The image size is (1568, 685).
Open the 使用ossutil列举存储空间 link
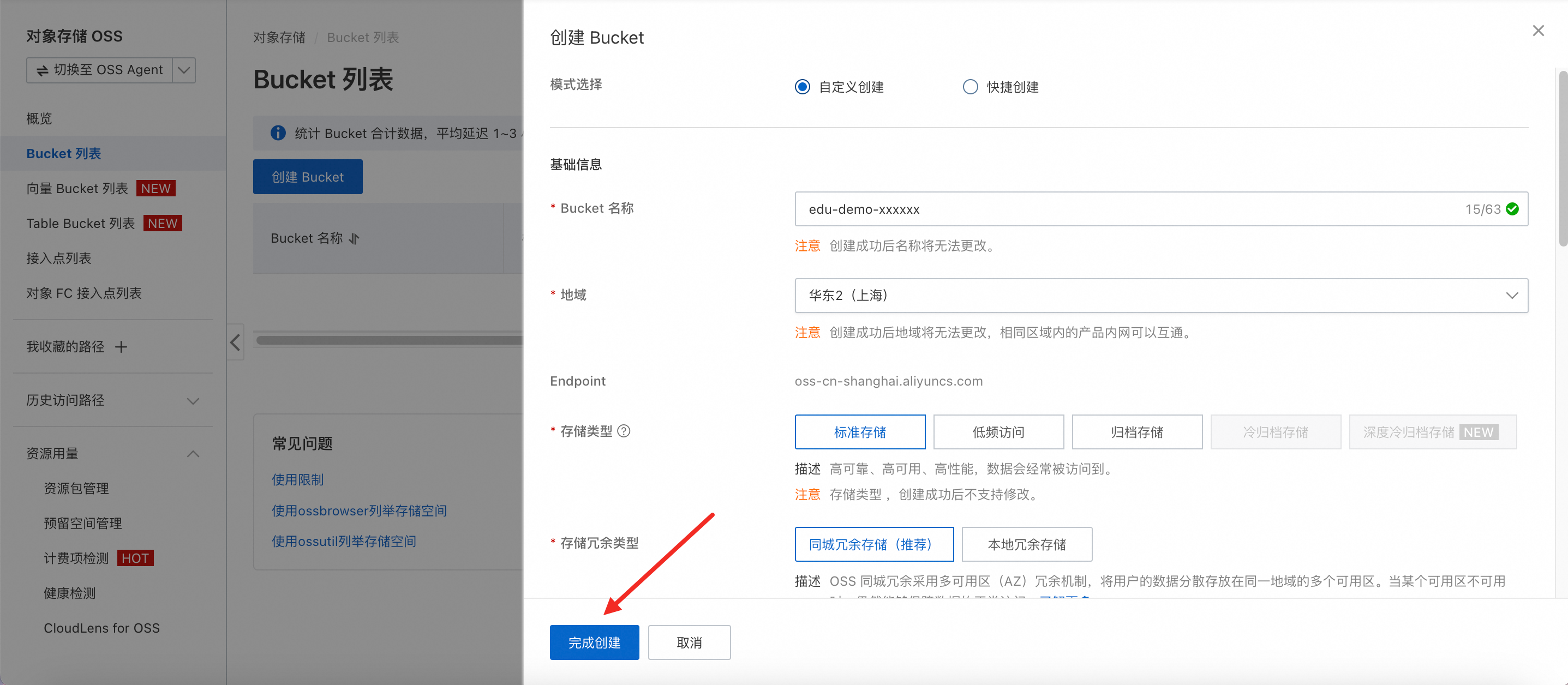[344, 541]
